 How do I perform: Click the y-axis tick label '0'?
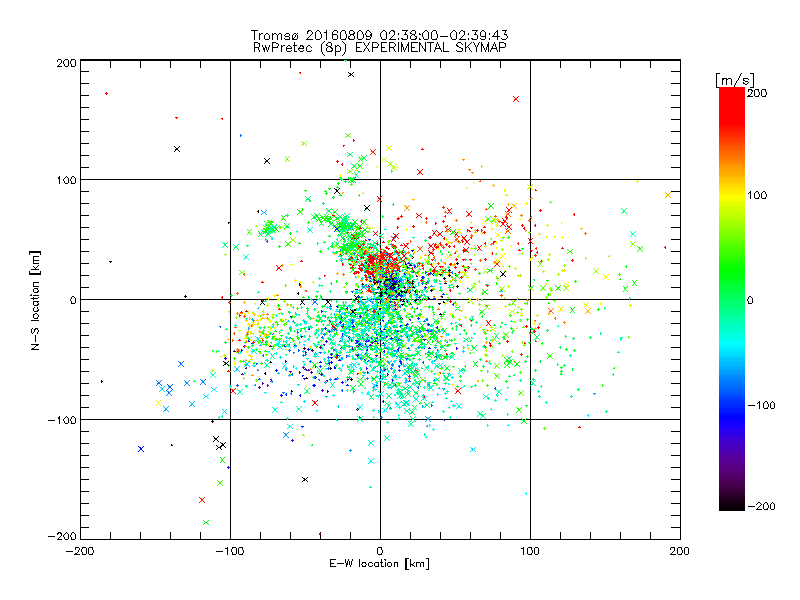click(73, 300)
